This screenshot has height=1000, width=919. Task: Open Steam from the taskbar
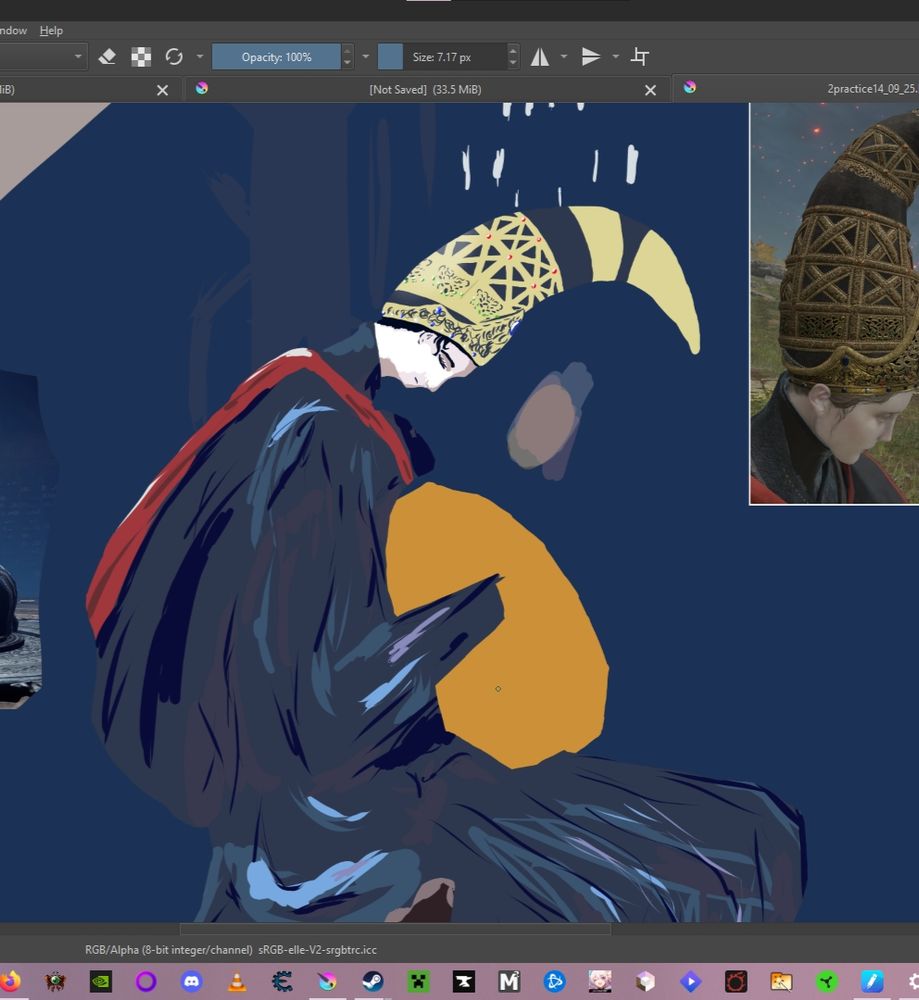pyautogui.click(x=369, y=980)
